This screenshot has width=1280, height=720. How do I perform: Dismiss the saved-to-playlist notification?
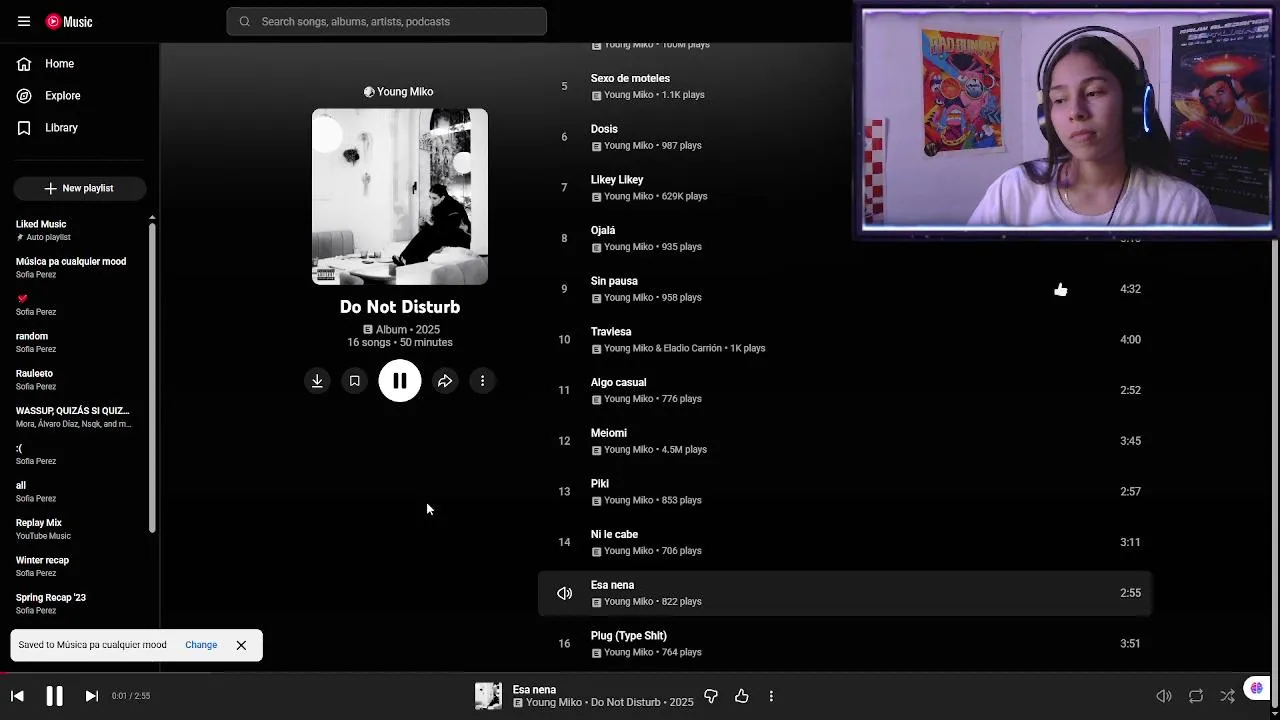(x=241, y=645)
